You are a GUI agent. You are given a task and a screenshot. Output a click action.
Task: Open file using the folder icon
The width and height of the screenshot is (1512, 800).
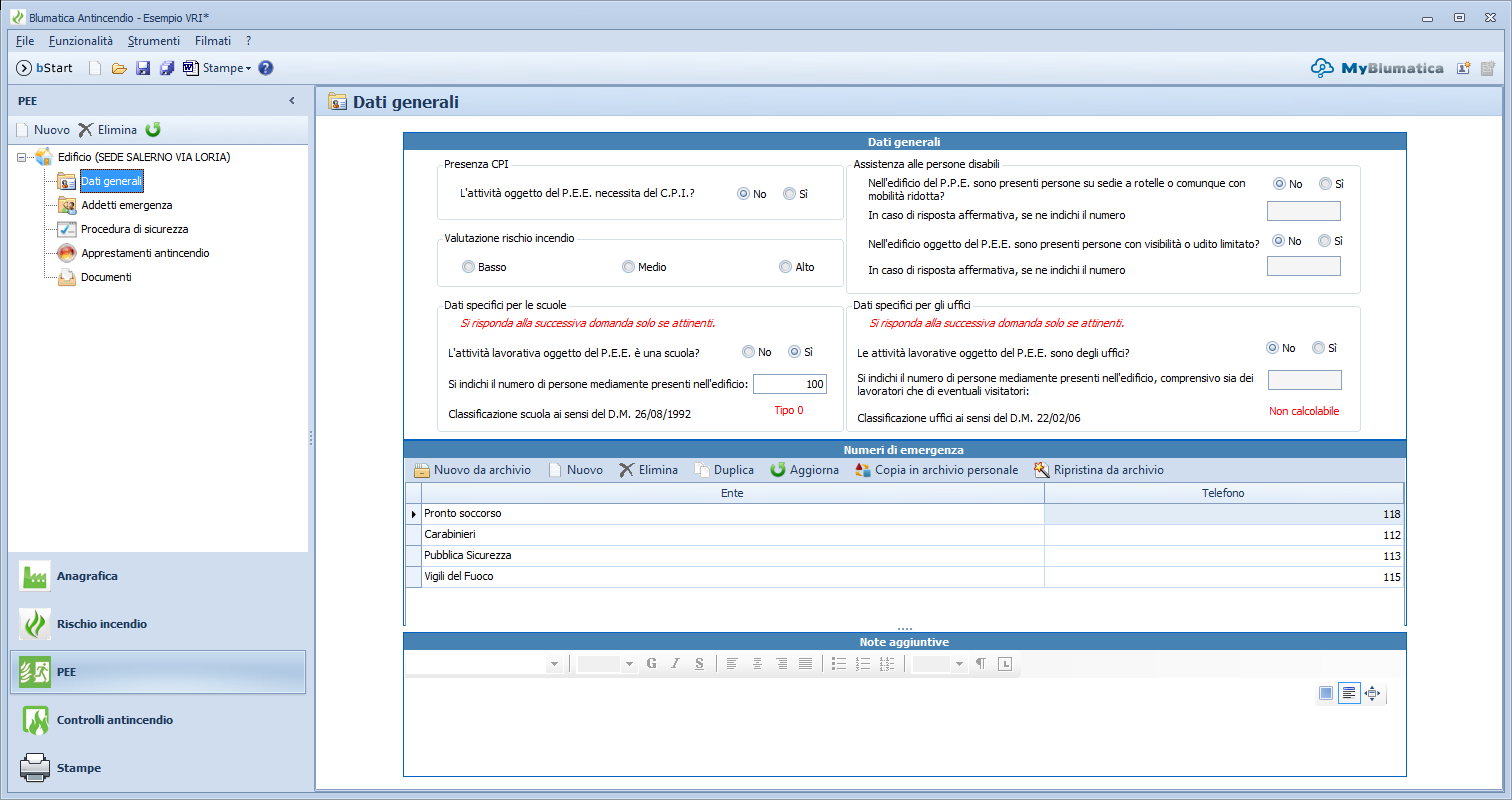pos(119,68)
